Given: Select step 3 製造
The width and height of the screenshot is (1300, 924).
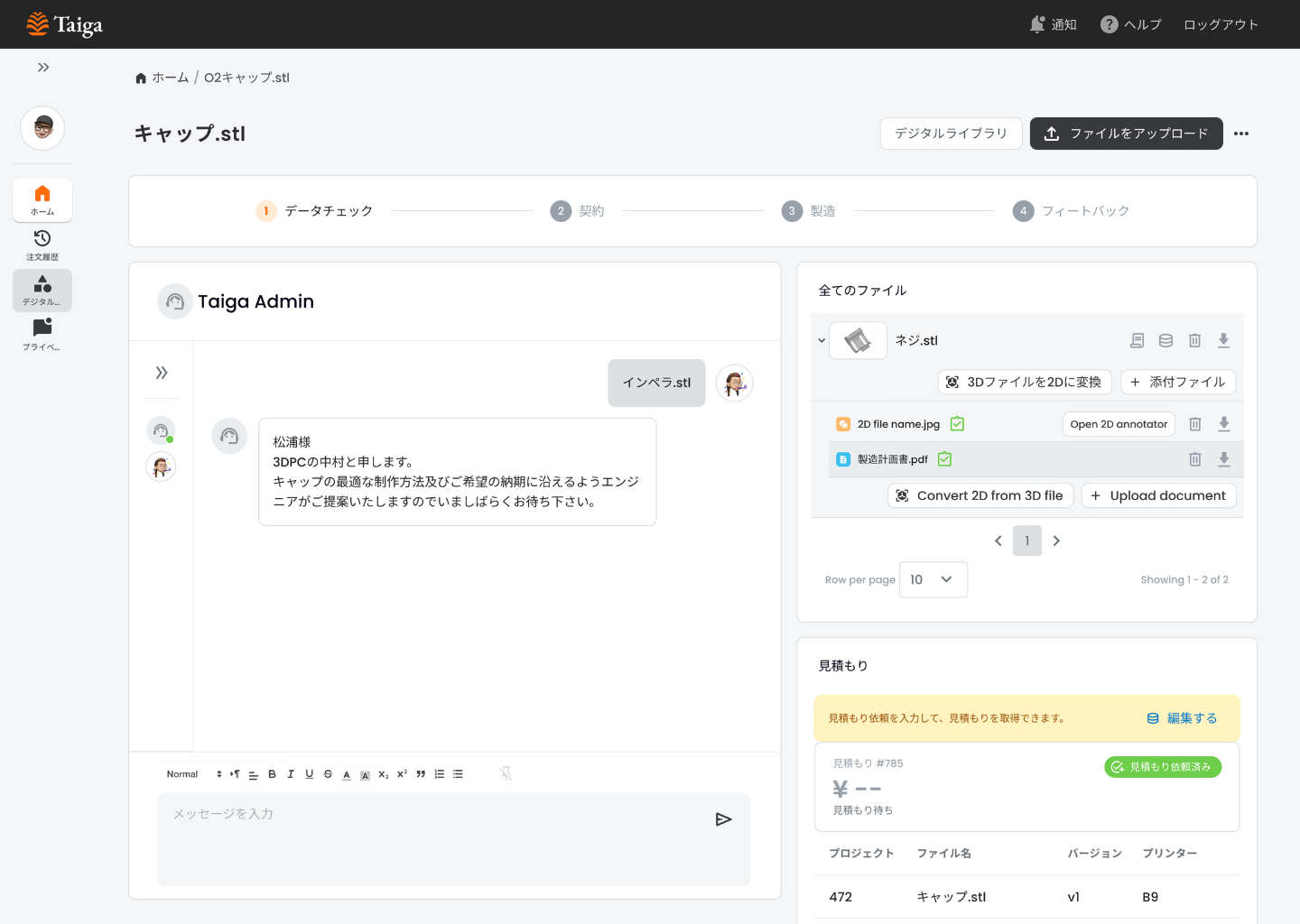Looking at the screenshot, I should coord(808,211).
